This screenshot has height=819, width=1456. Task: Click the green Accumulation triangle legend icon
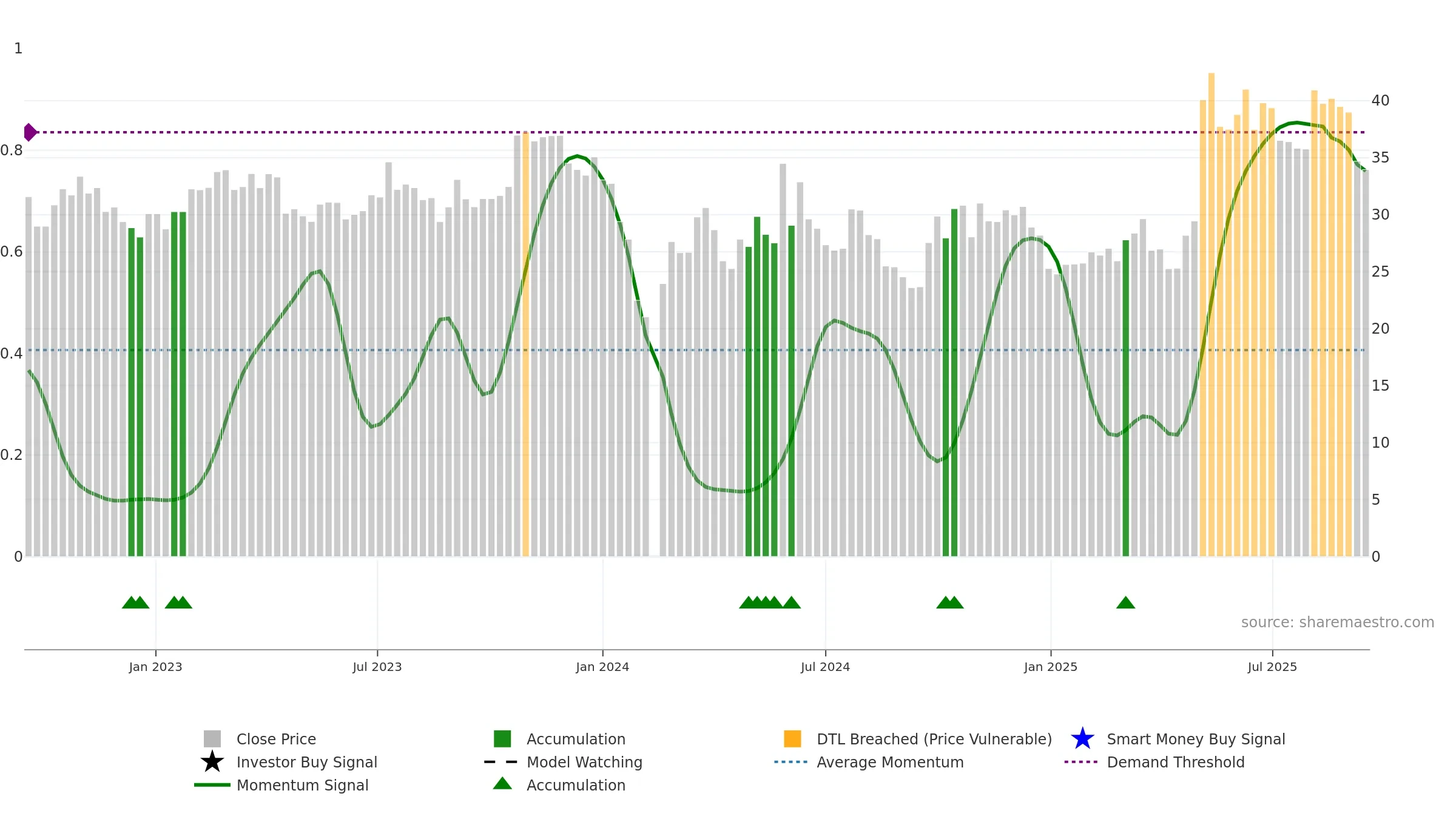[x=502, y=784]
